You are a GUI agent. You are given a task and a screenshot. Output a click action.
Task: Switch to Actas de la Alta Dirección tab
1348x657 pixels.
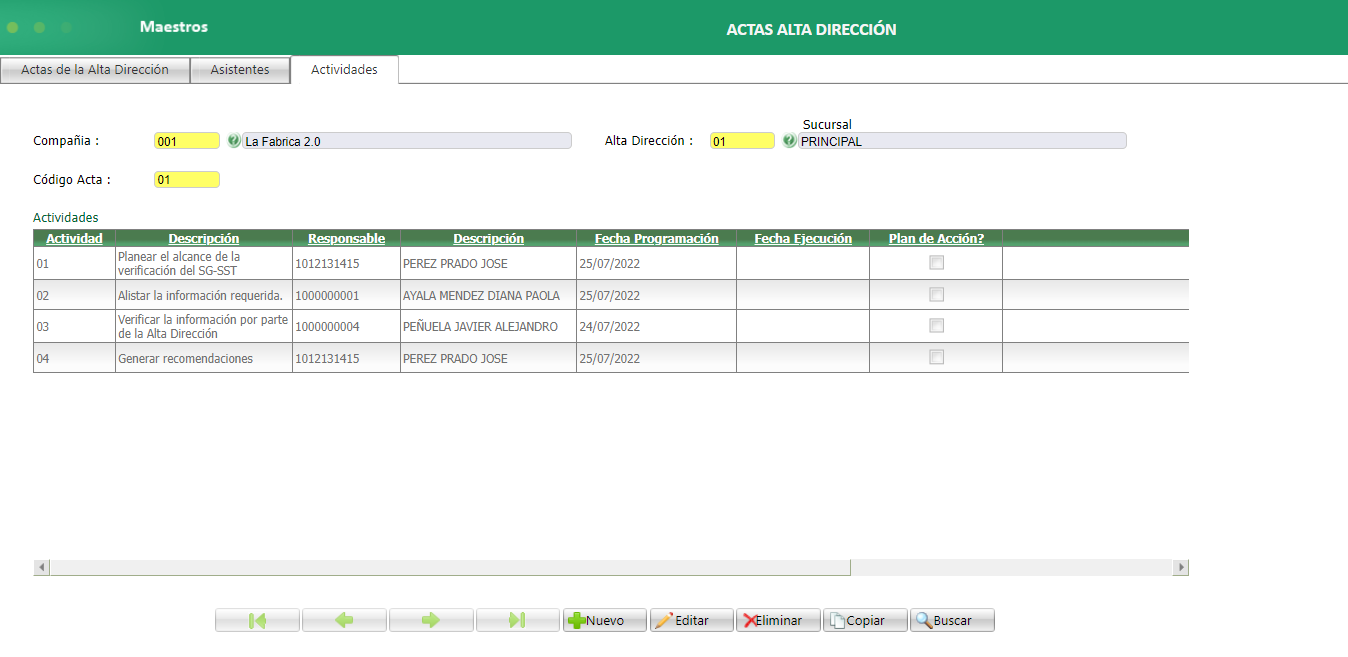[x=95, y=70]
